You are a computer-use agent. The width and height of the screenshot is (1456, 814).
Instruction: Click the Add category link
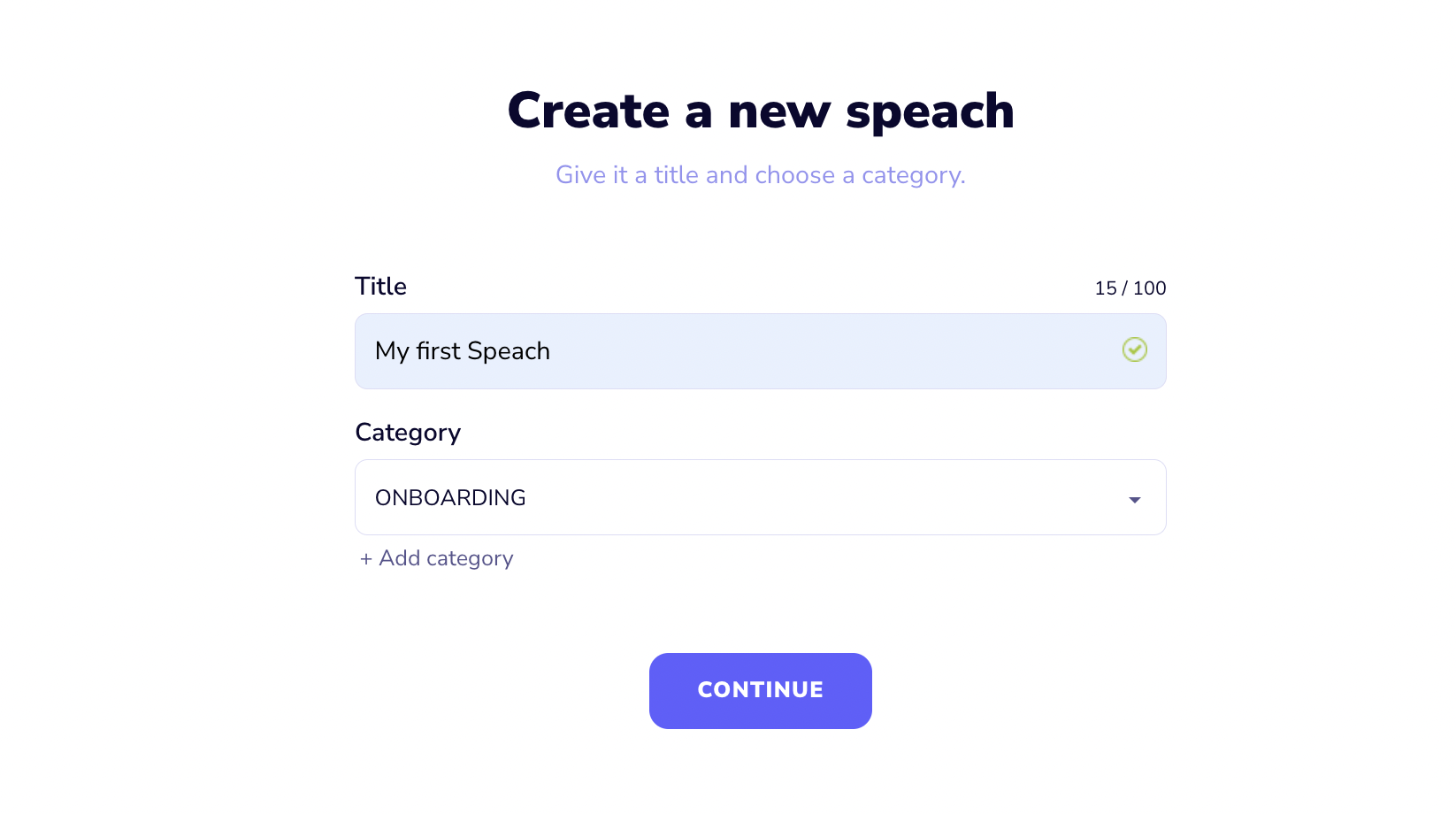[x=436, y=558]
